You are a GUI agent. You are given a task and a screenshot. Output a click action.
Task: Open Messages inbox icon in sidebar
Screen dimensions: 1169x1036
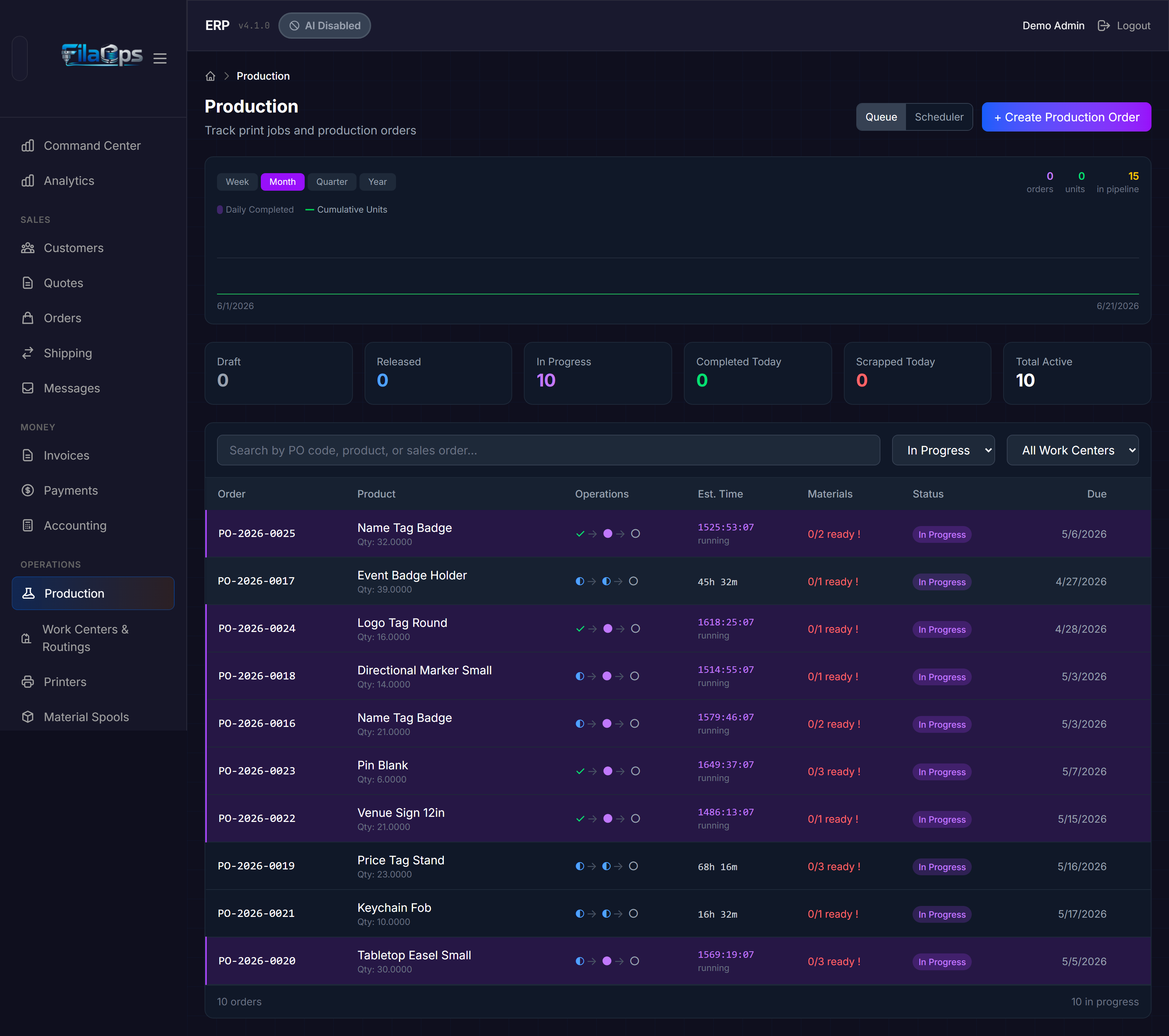pos(27,388)
